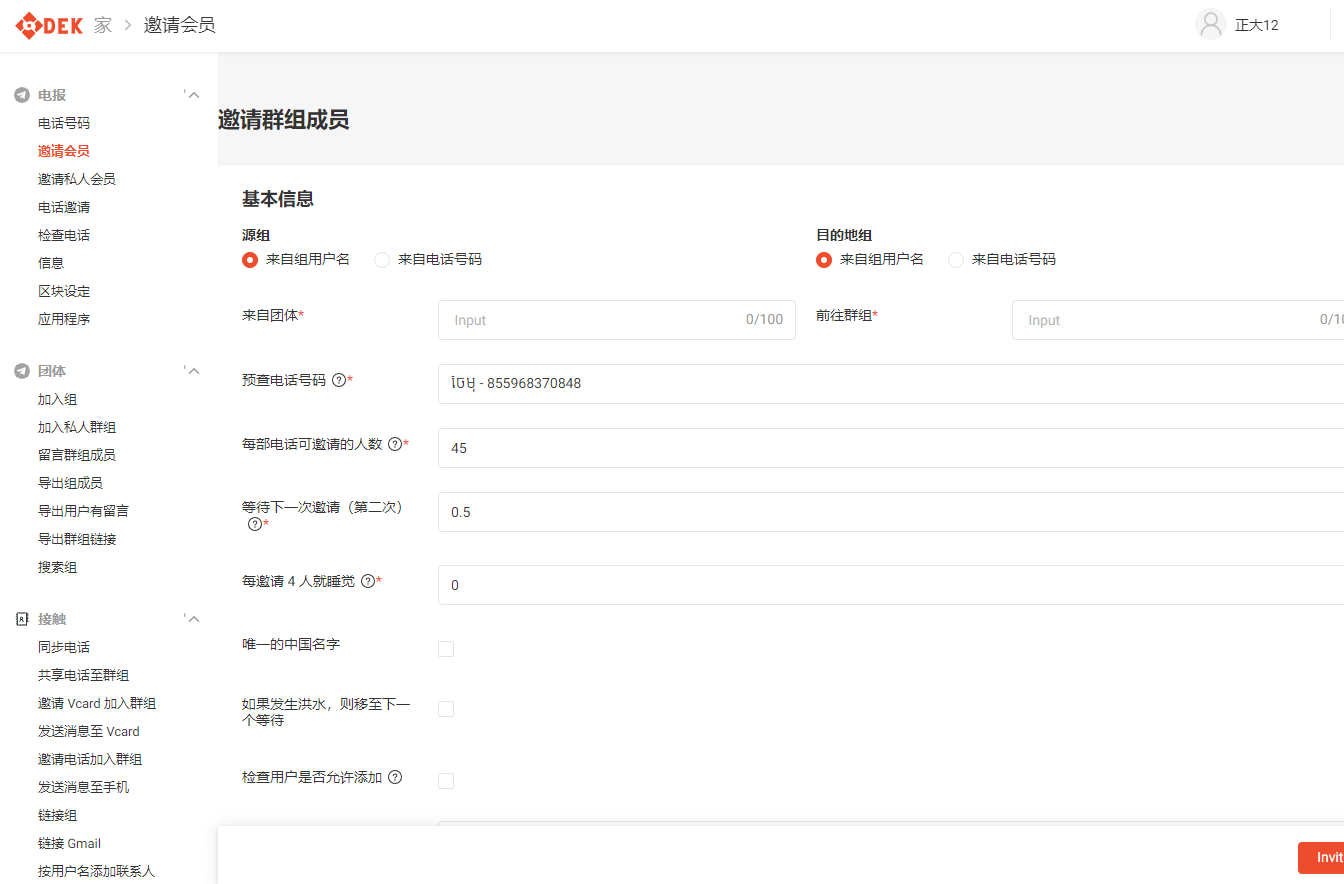The height and width of the screenshot is (884, 1344).
Task: Collapse the 接触 sidebar section
Action: click(x=194, y=619)
